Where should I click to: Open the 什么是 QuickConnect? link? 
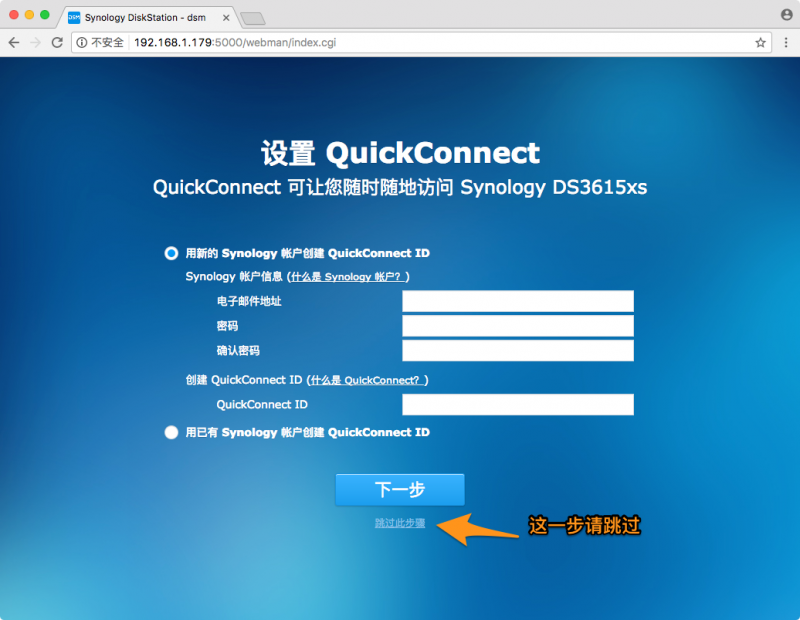click(368, 380)
